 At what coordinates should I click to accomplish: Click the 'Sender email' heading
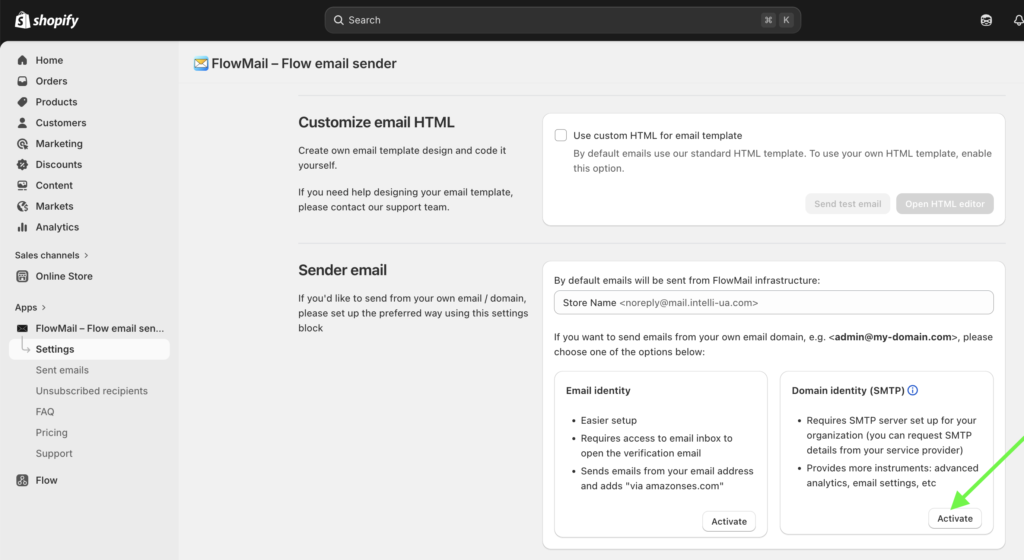pos(342,270)
